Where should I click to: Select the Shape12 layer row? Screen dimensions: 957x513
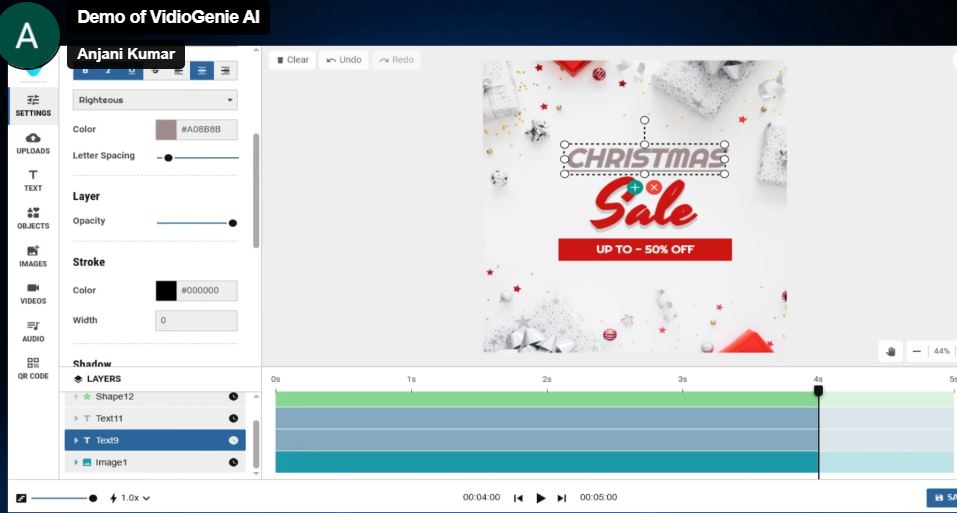click(x=155, y=396)
